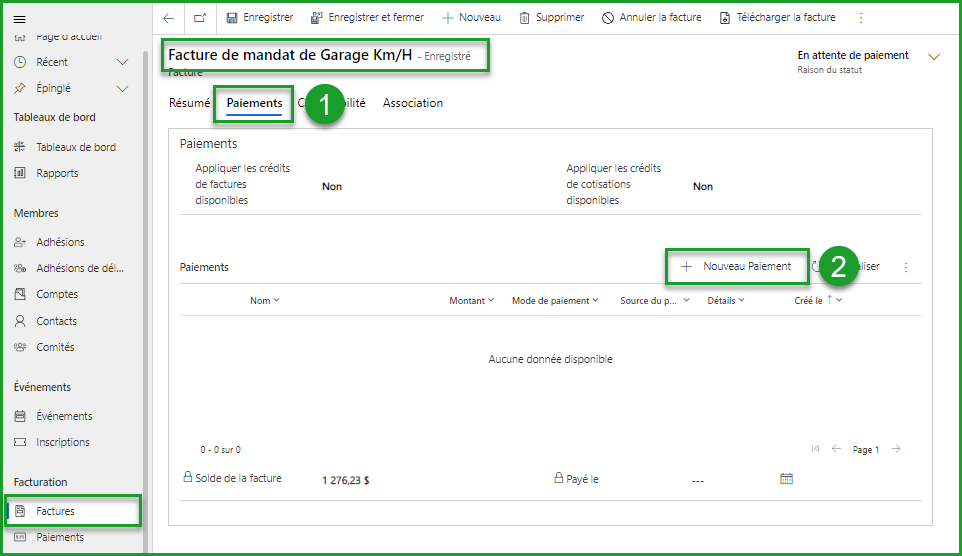Screen dimensions: 962x556
Task: Click Nouveau Paiement button
Action: [x=737, y=266]
